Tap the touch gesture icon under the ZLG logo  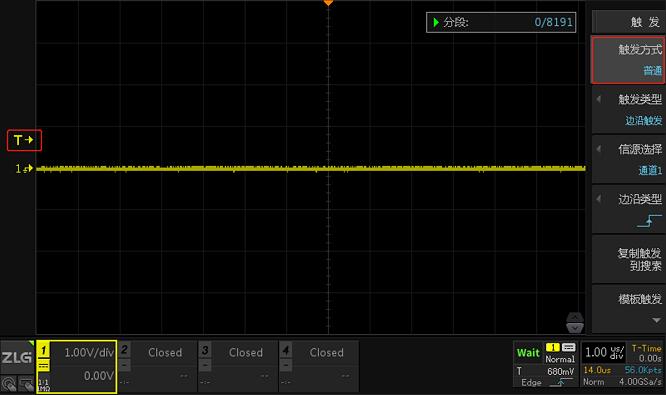coord(8,384)
